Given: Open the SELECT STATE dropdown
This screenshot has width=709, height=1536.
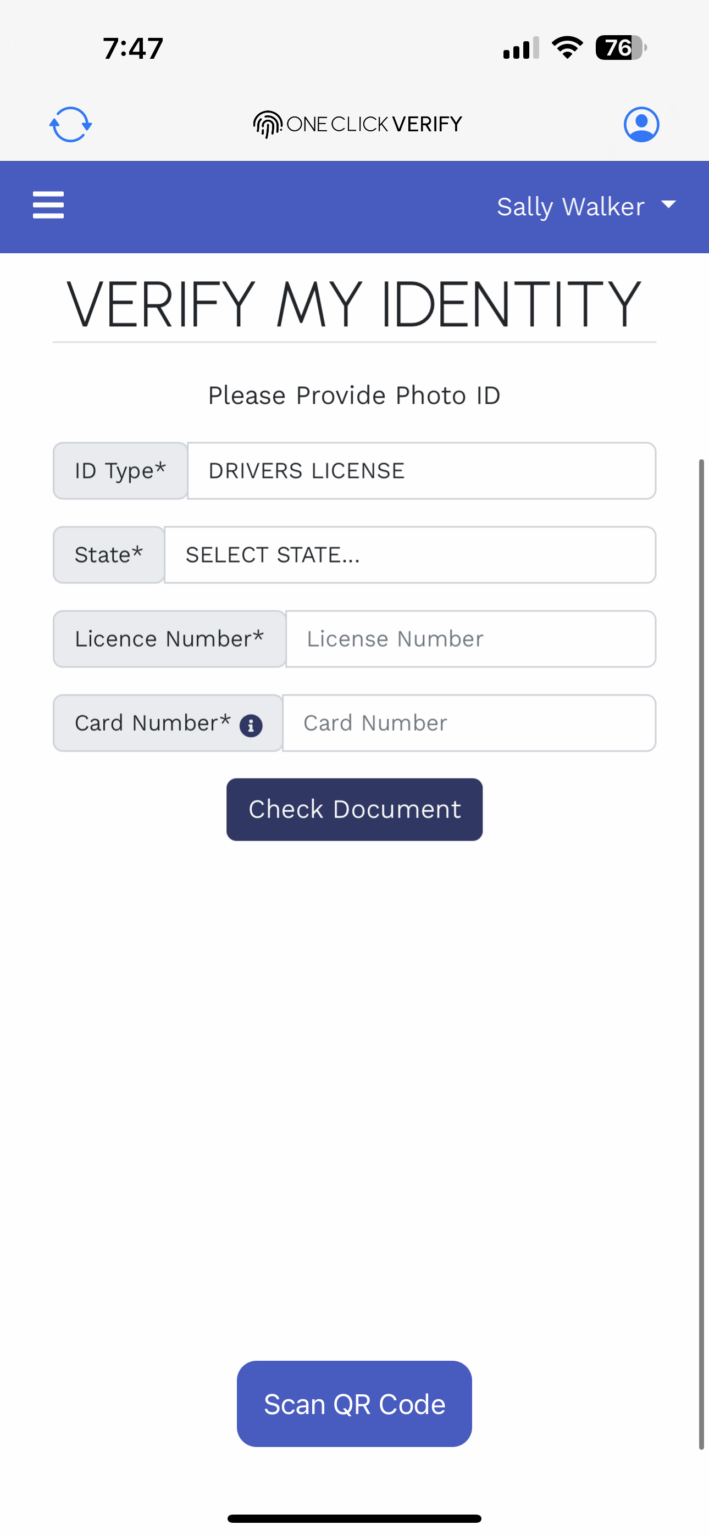Looking at the screenshot, I should 410,554.
